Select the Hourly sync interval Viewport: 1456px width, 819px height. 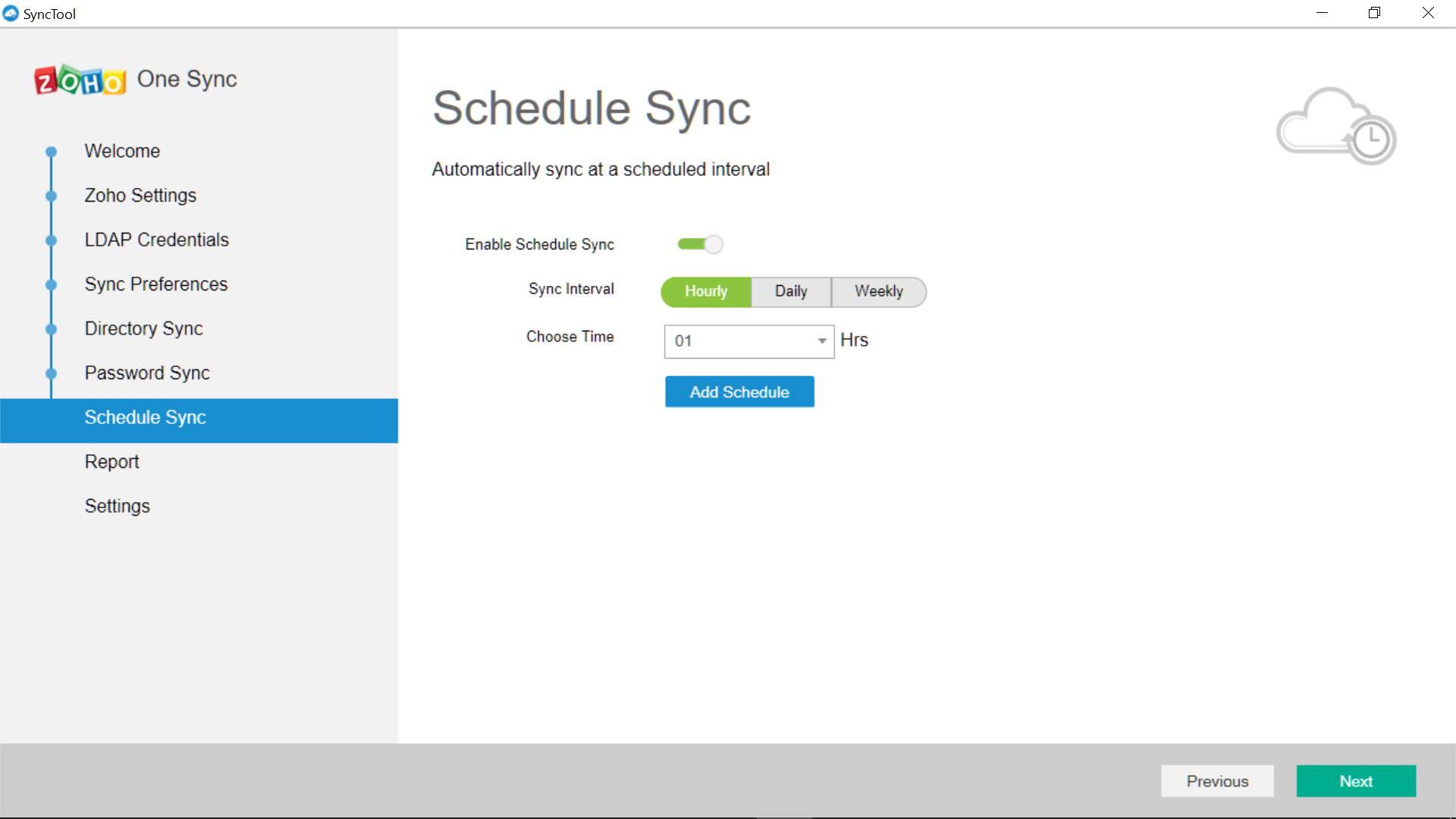point(706,291)
